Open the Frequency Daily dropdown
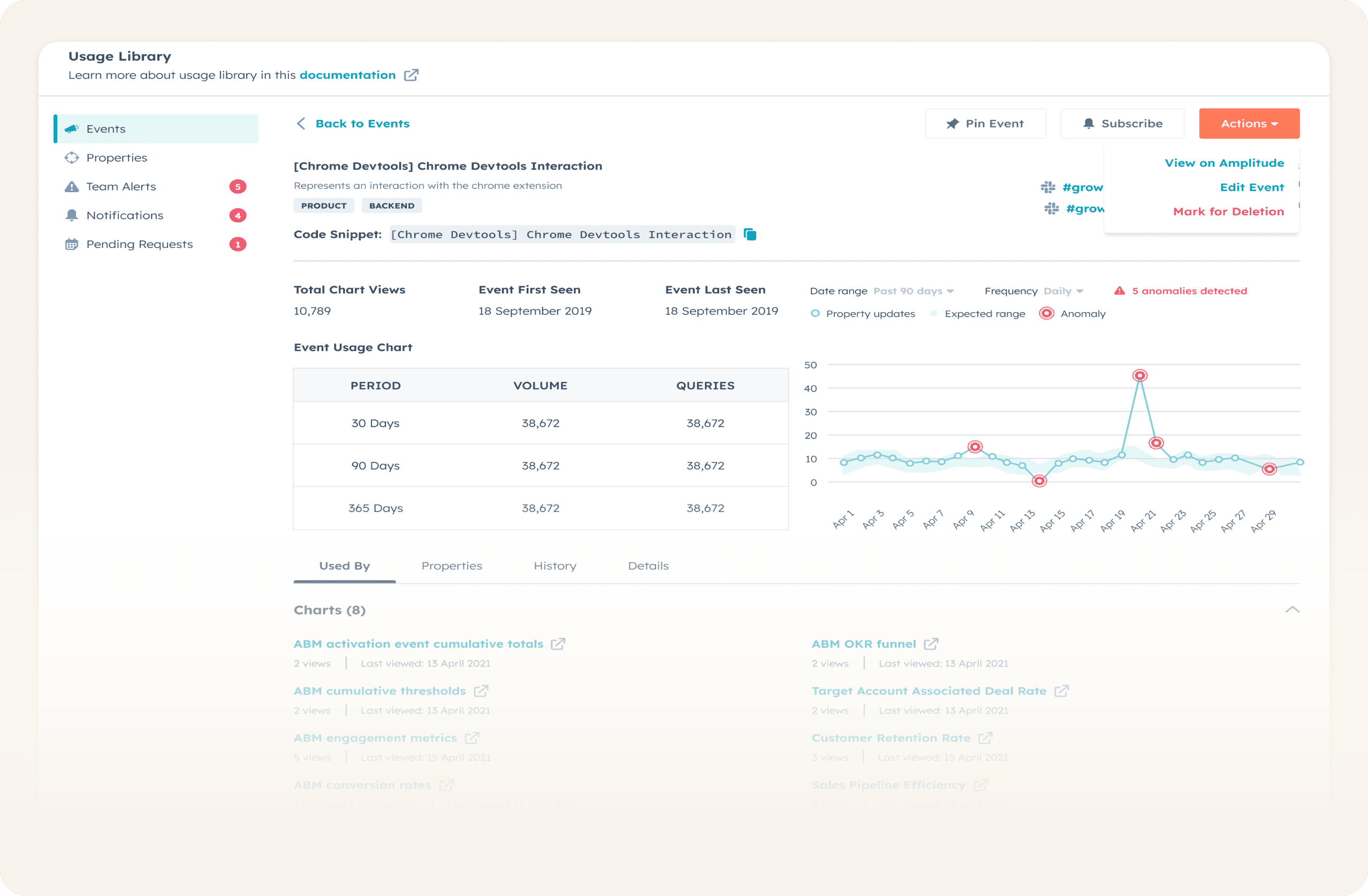The height and width of the screenshot is (896, 1368). tap(1063, 291)
